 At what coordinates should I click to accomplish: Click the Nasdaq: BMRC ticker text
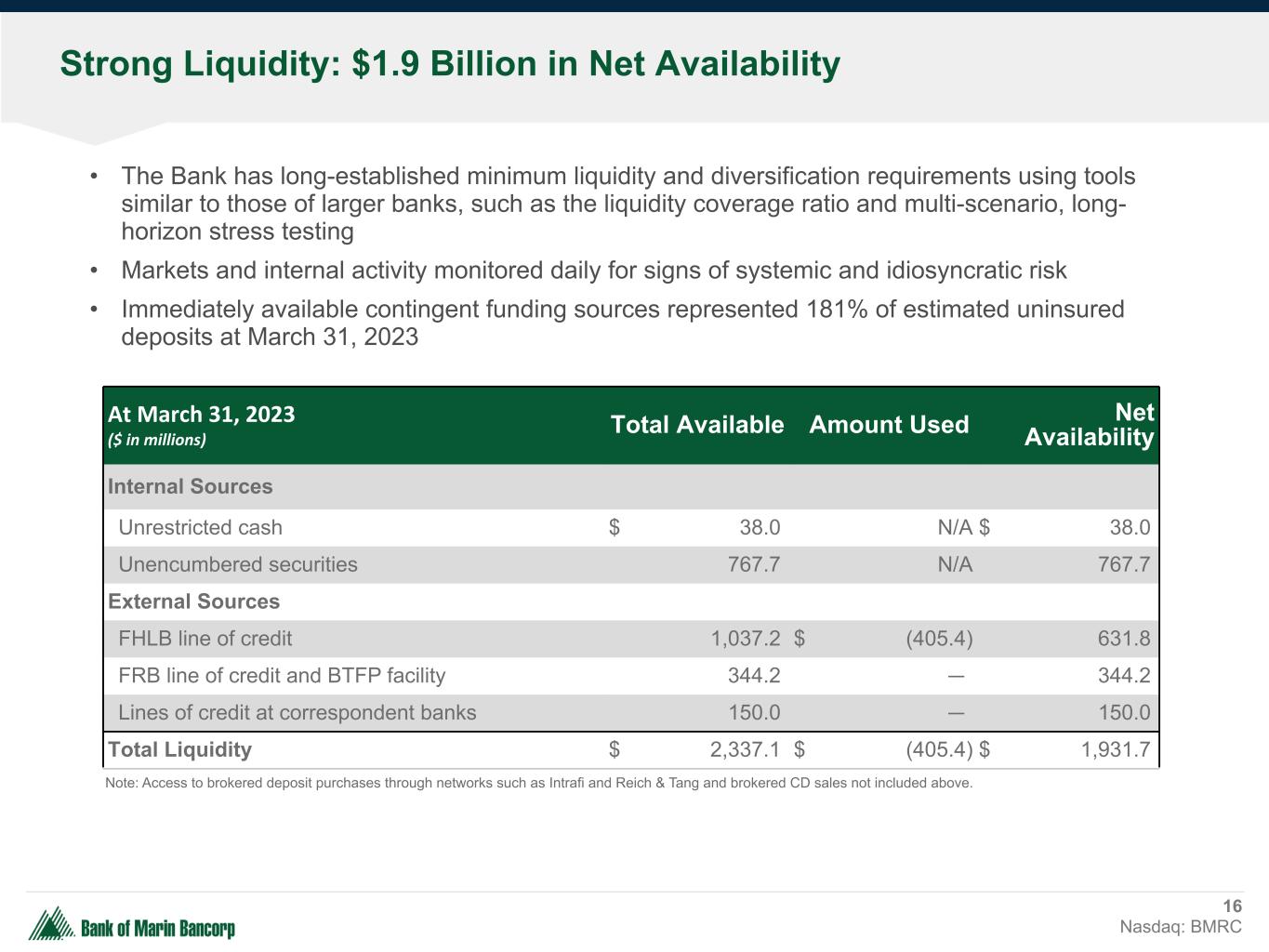pos(1180,927)
